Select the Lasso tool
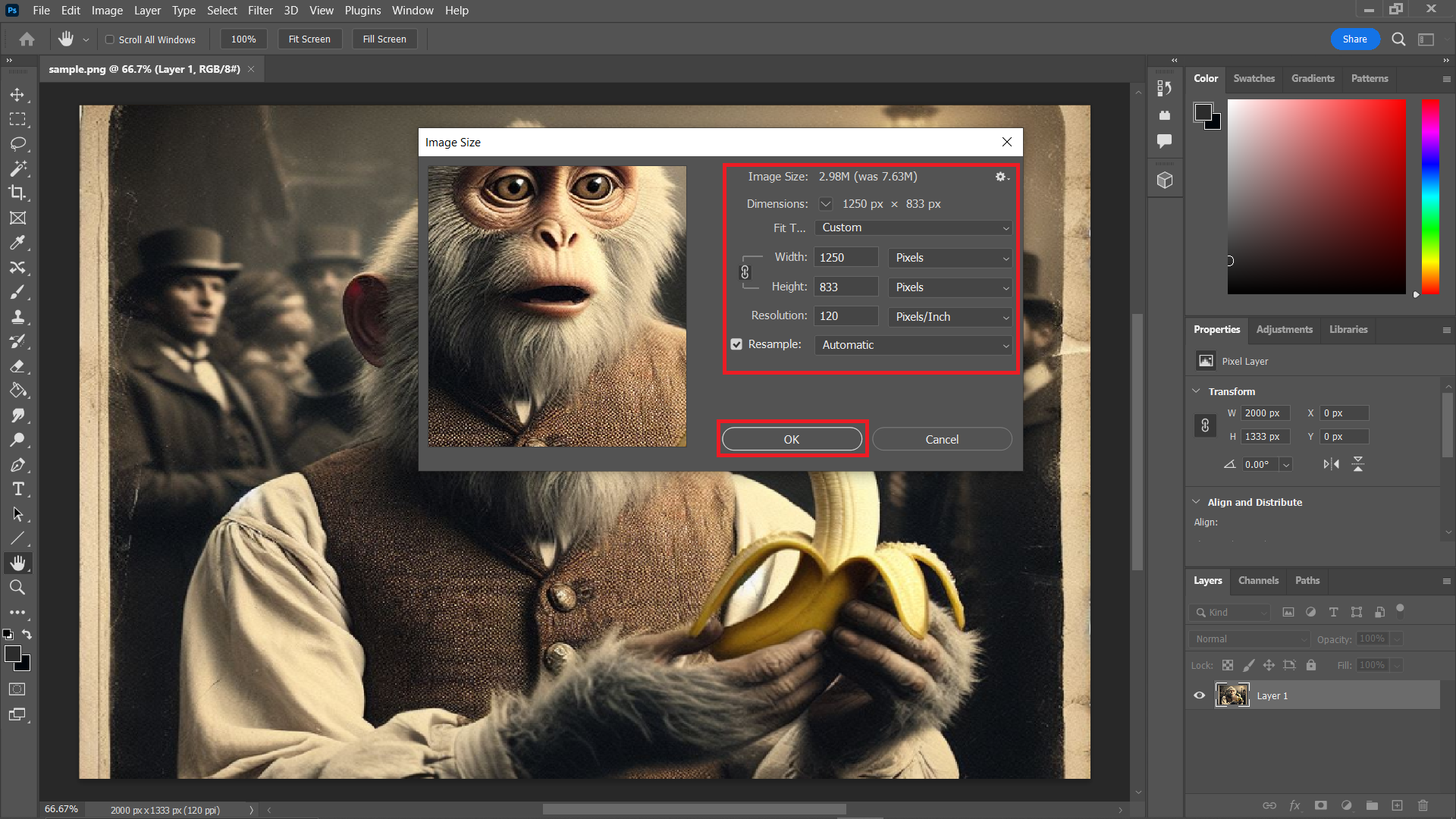 tap(18, 143)
